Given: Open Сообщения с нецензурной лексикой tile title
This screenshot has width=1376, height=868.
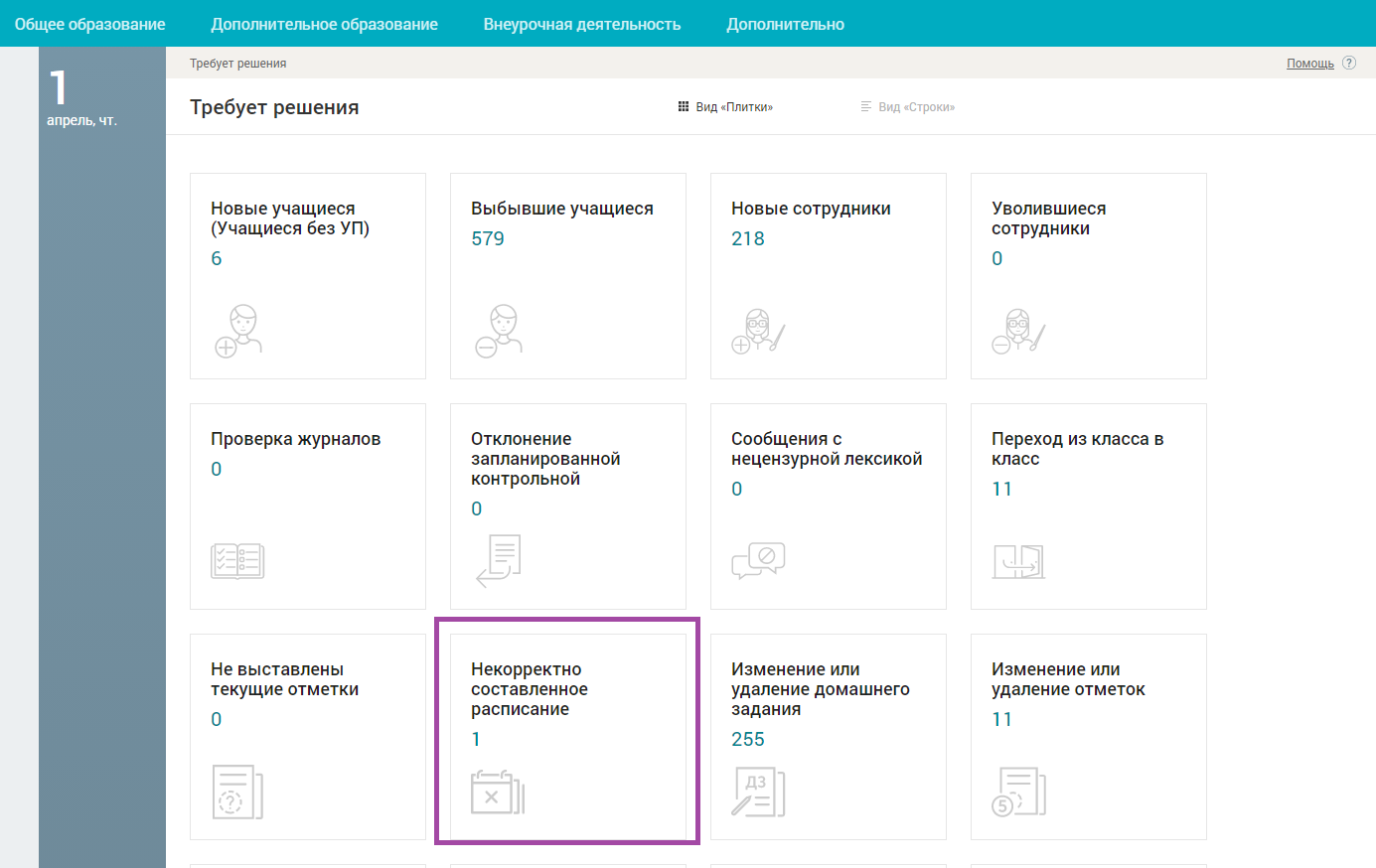Looking at the screenshot, I should point(827,449).
